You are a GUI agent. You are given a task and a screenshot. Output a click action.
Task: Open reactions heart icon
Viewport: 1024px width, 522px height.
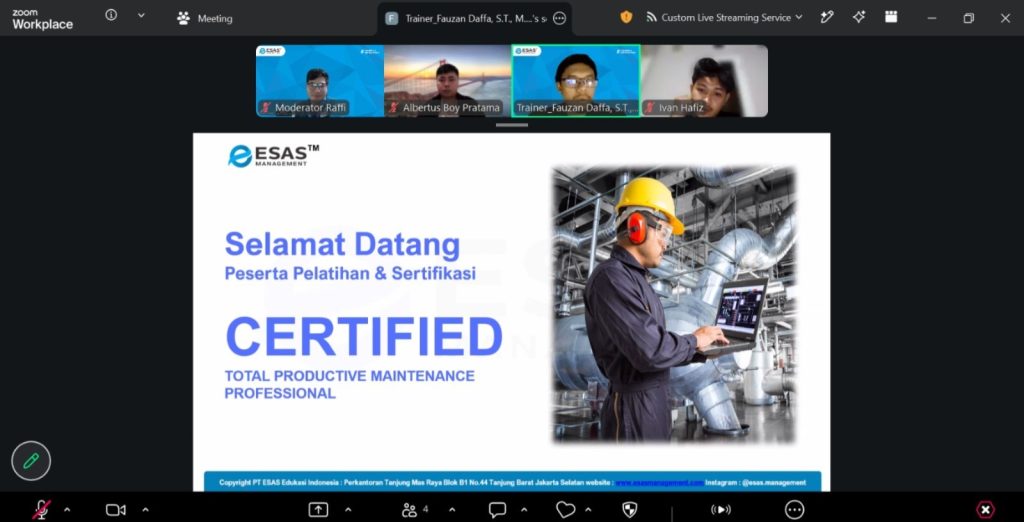pos(566,510)
